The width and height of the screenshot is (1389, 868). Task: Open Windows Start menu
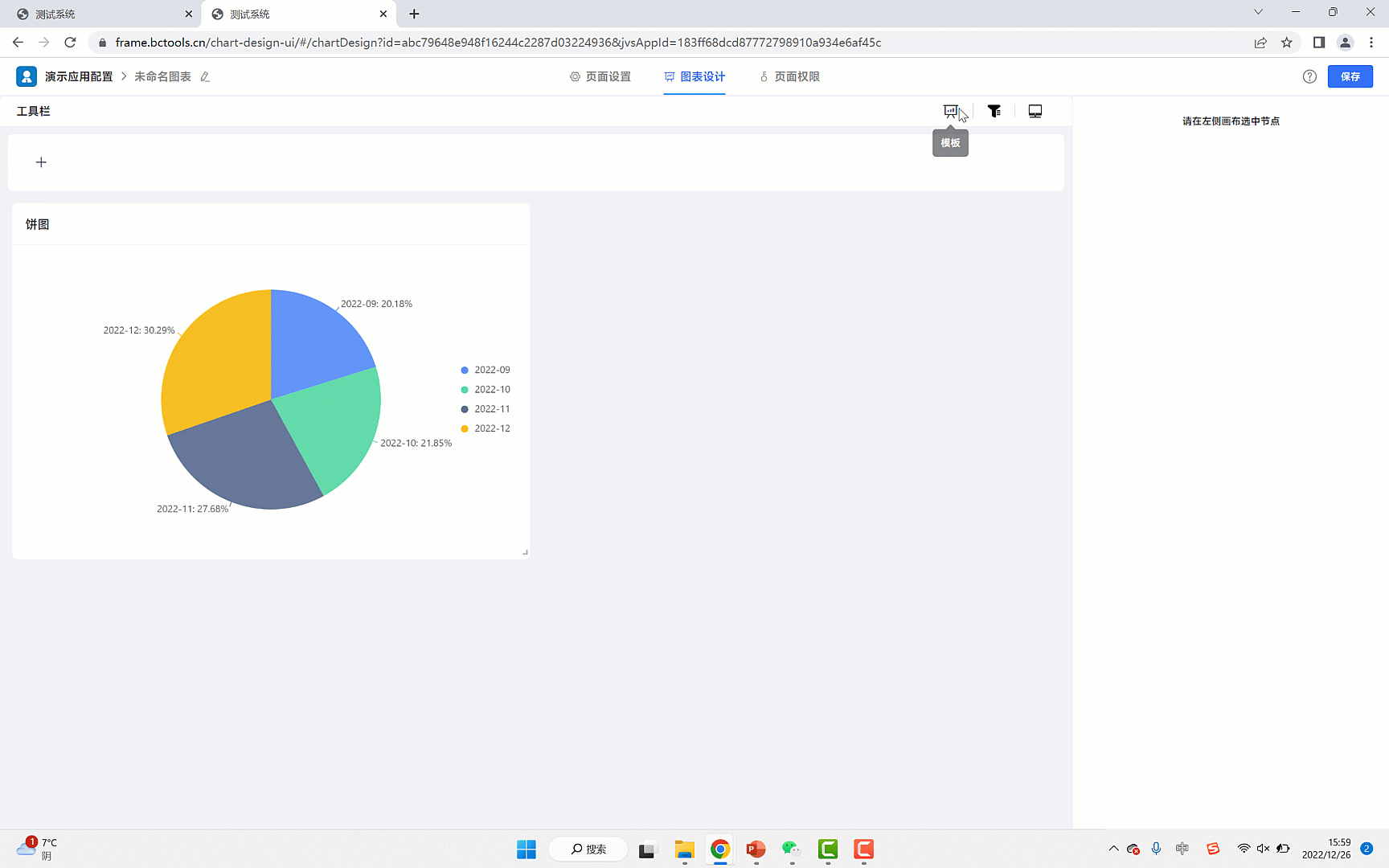tap(527, 849)
